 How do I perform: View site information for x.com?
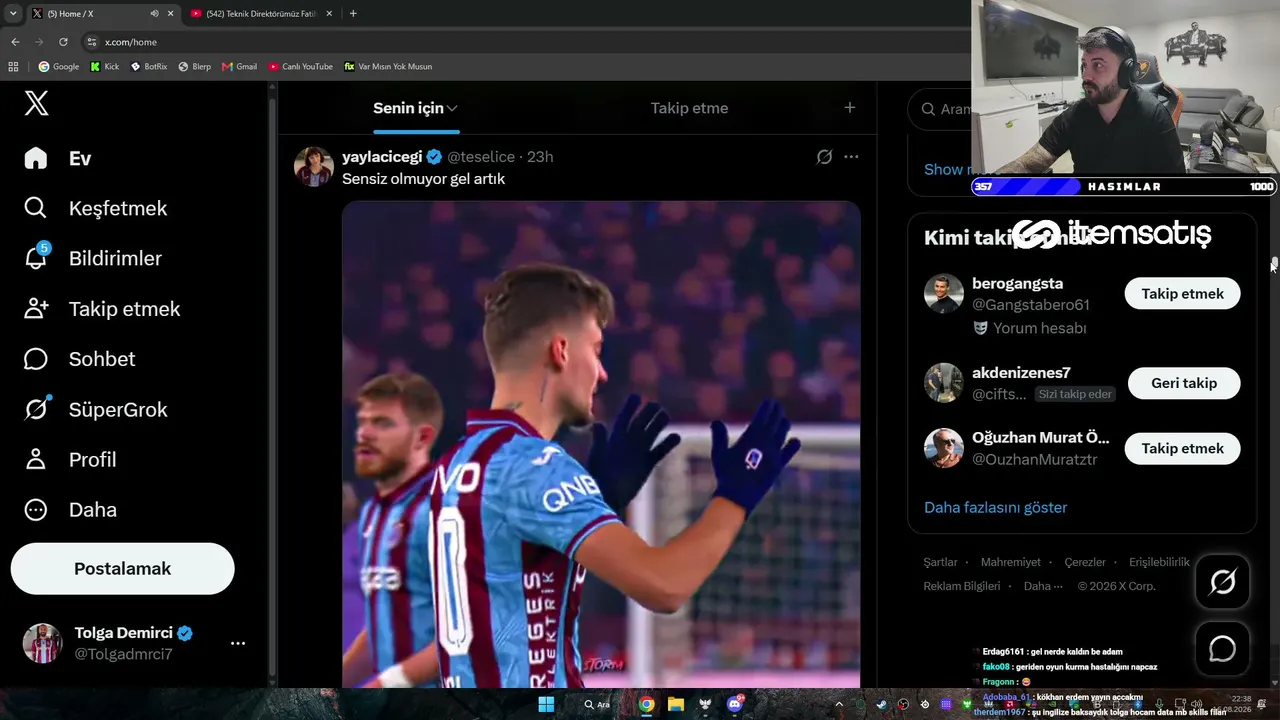[x=92, y=42]
